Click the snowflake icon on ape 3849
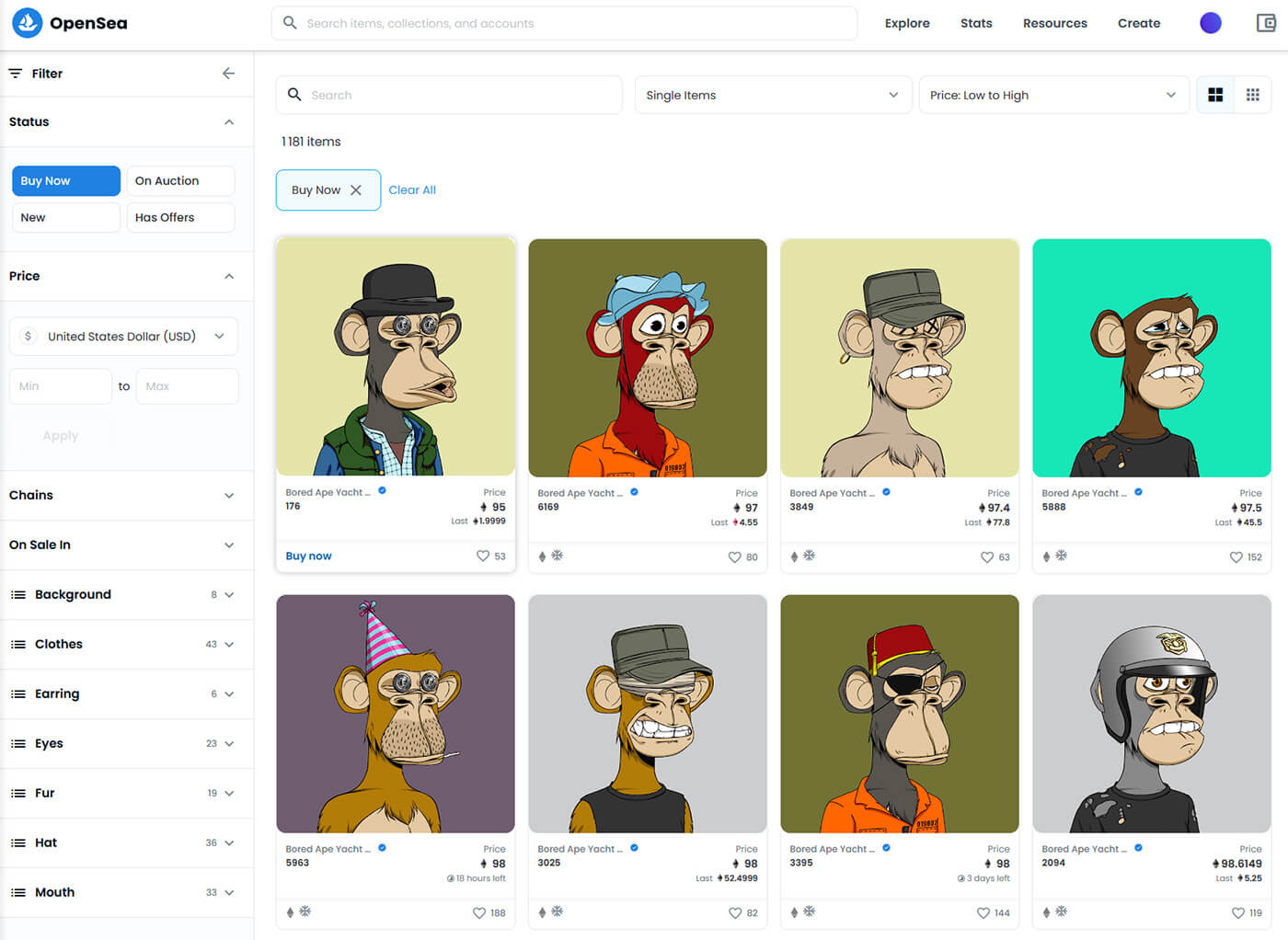This screenshot has height=940, width=1288. click(x=810, y=556)
